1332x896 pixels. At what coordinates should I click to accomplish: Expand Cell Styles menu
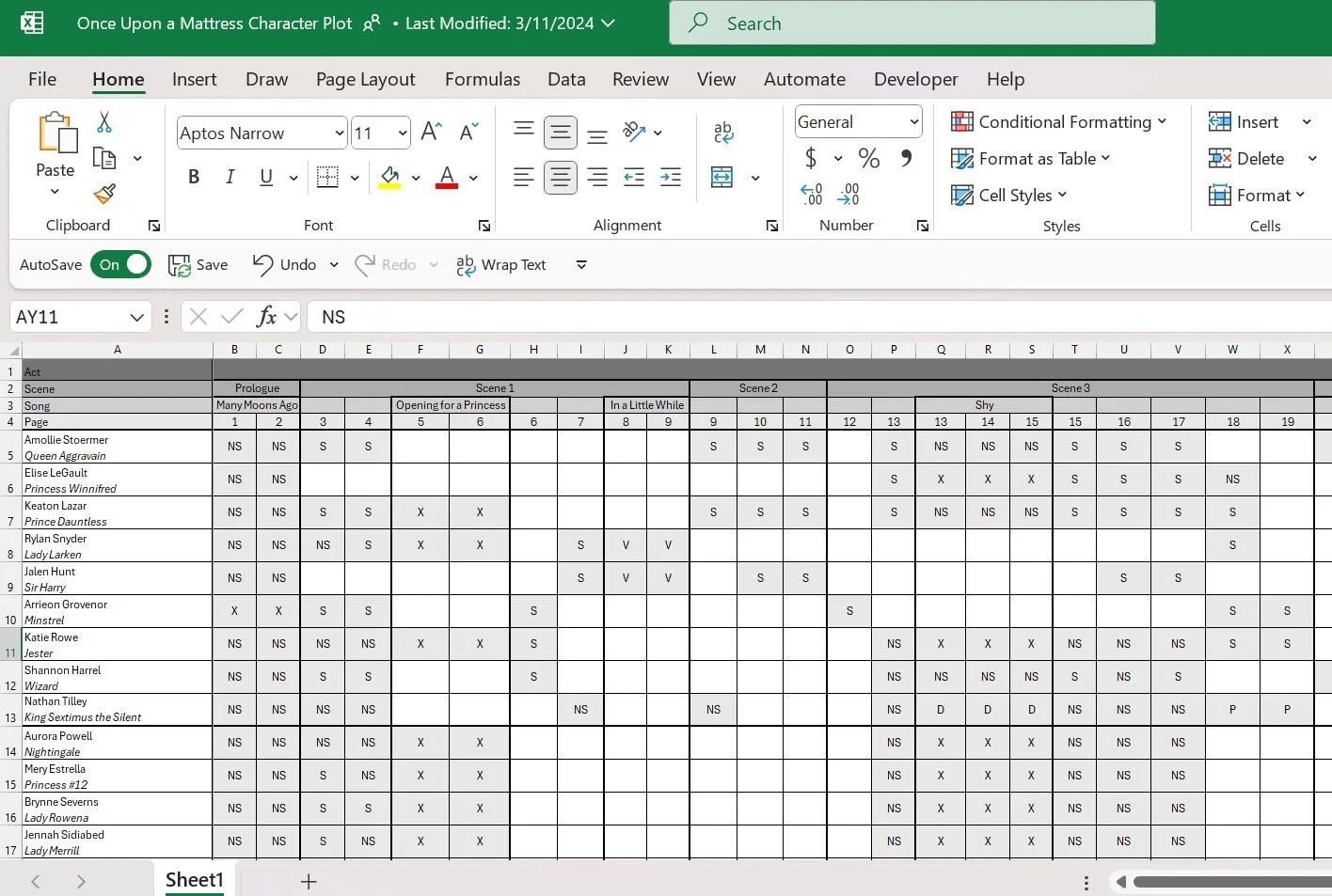tap(1008, 196)
